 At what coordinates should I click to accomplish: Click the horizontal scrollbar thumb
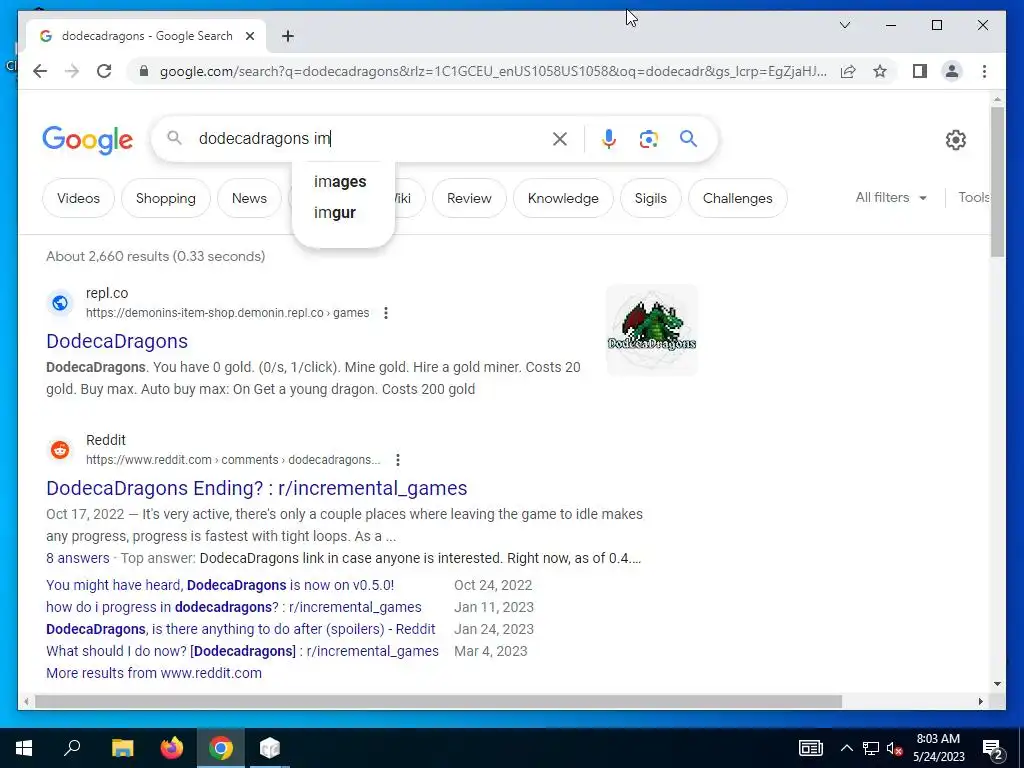tap(438, 701)
